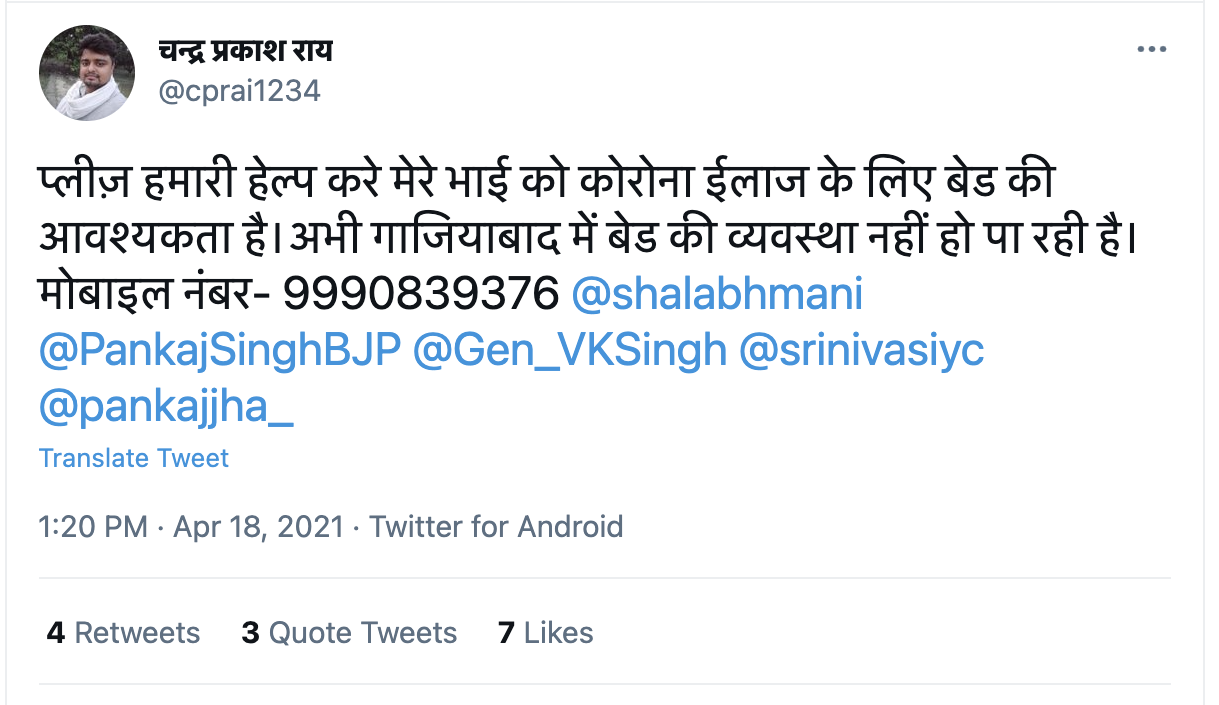Image resolution: width=1219 pixels, height=705 pixels.
Task: Click the 1:20 PM timestamp
Action: point(93,526)
